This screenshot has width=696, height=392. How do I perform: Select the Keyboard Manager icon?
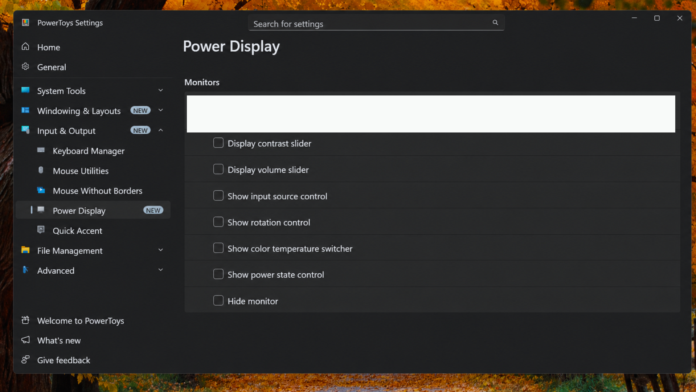click(x=41, y=150)
